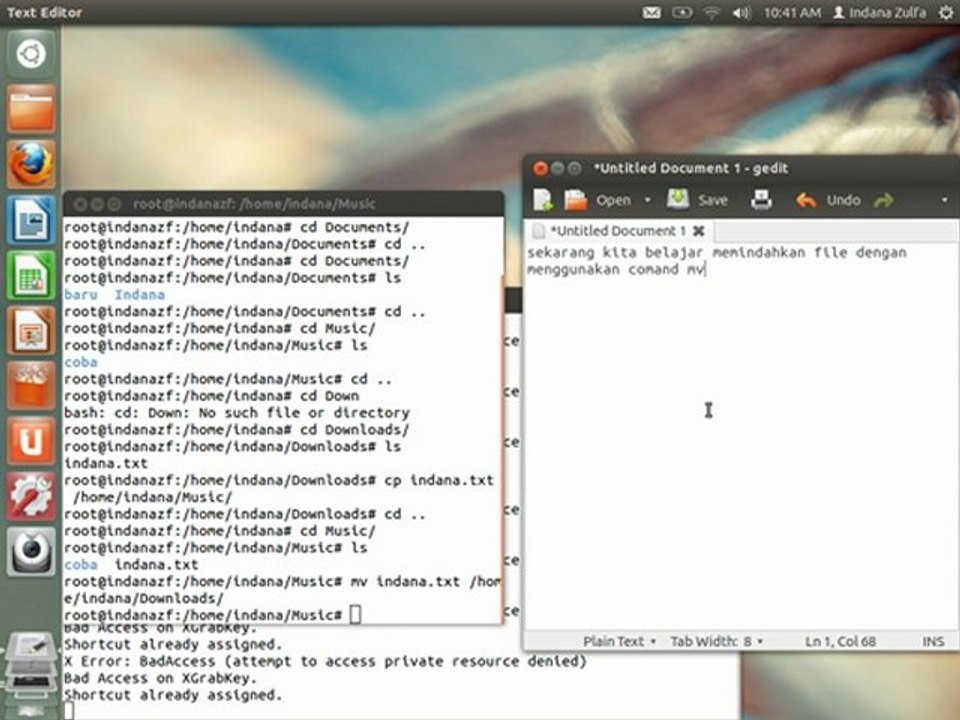Expand the recent files arrow beside Open

coord(647,200)
